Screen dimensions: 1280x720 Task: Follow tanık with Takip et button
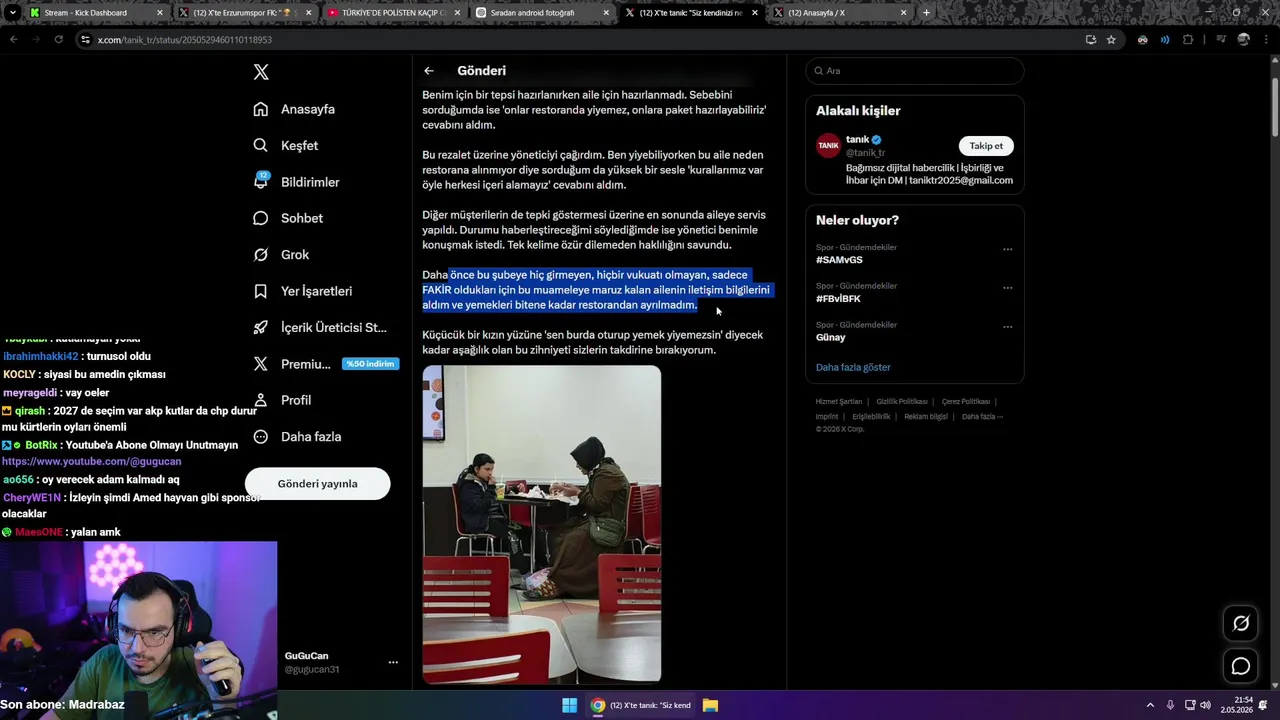point(986,146)
